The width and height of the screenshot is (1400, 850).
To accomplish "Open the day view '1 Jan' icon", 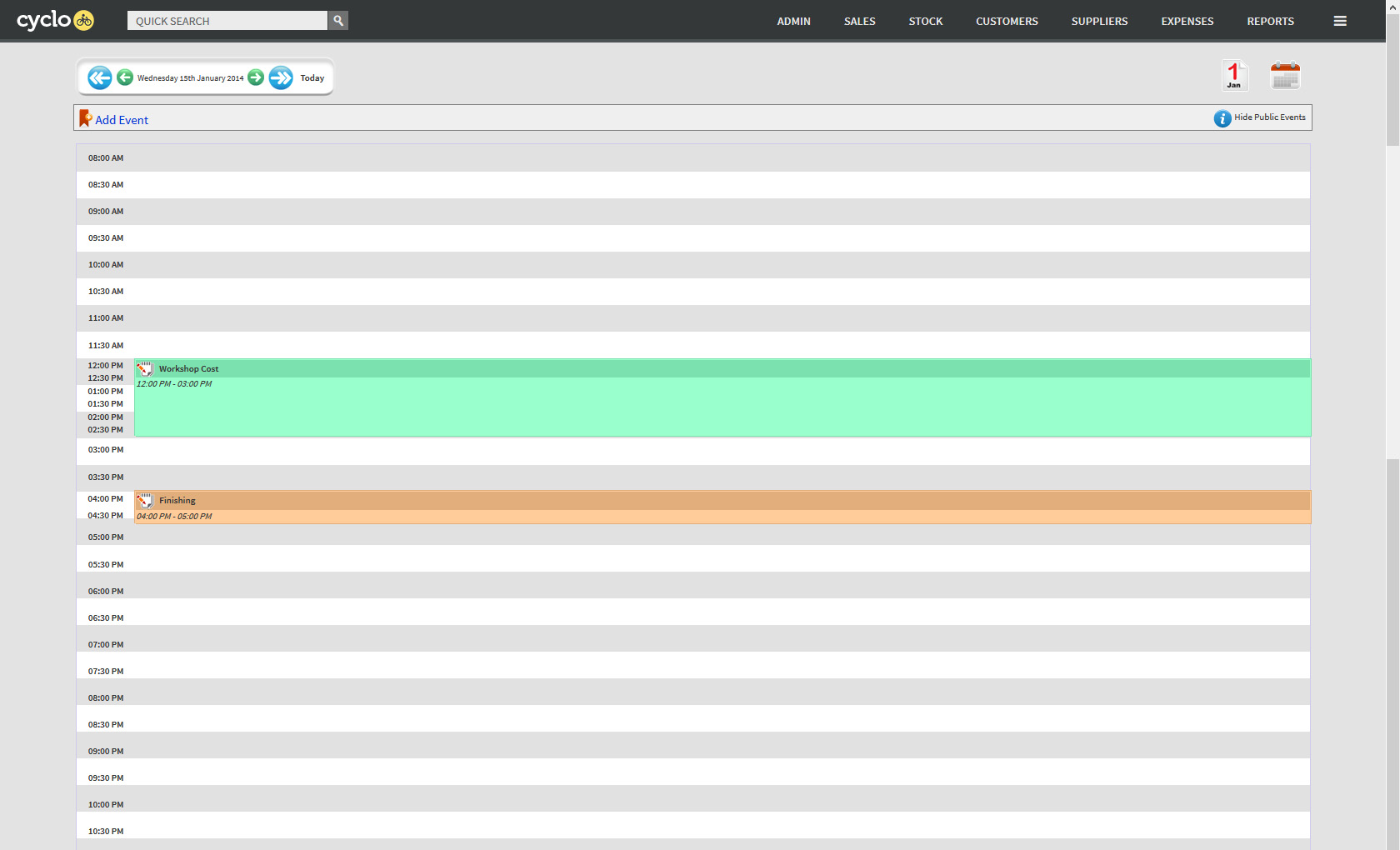I will pos(1234,76).
